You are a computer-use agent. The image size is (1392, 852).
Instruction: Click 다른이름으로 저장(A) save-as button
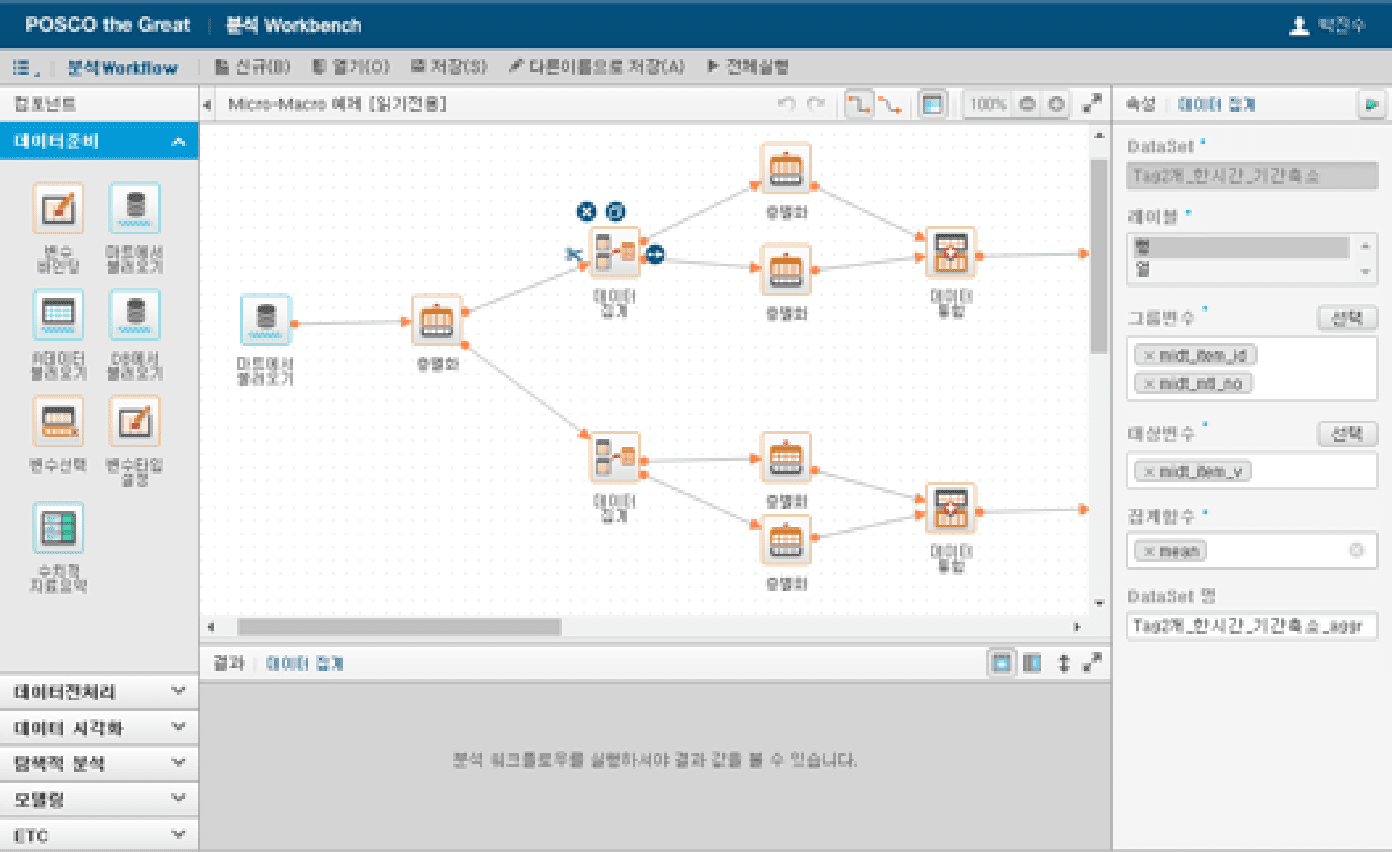[x=597, y=67]
